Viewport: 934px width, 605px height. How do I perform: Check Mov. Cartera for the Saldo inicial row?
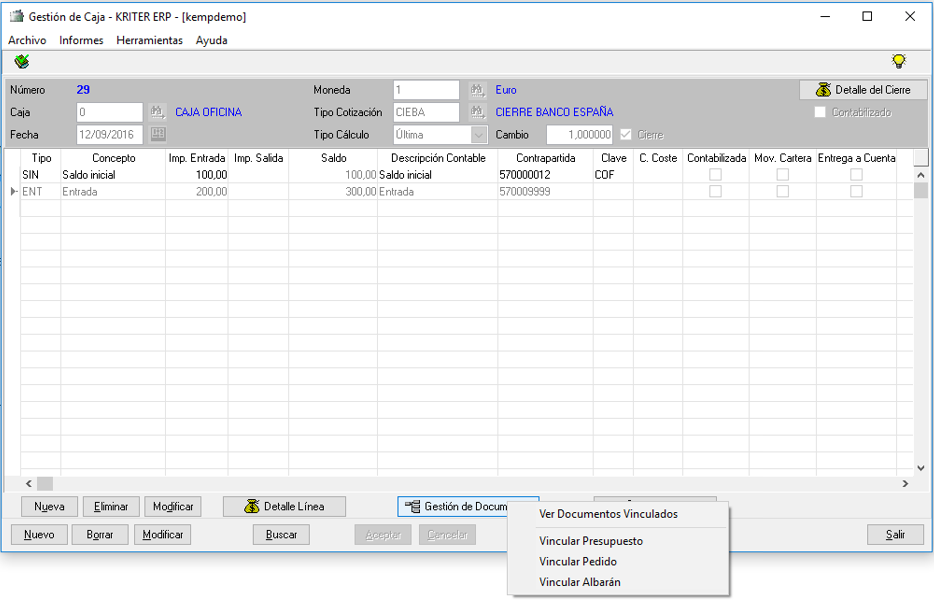tap(783, 174)
